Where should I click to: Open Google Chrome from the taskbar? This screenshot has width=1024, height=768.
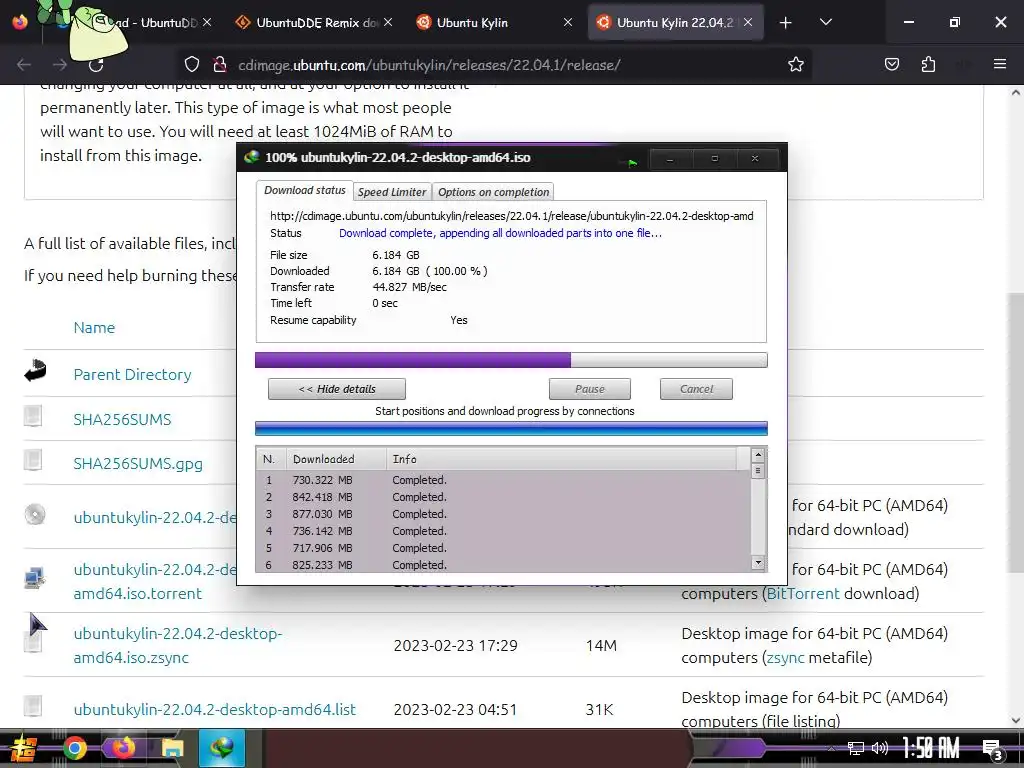(x=74, y=748)
